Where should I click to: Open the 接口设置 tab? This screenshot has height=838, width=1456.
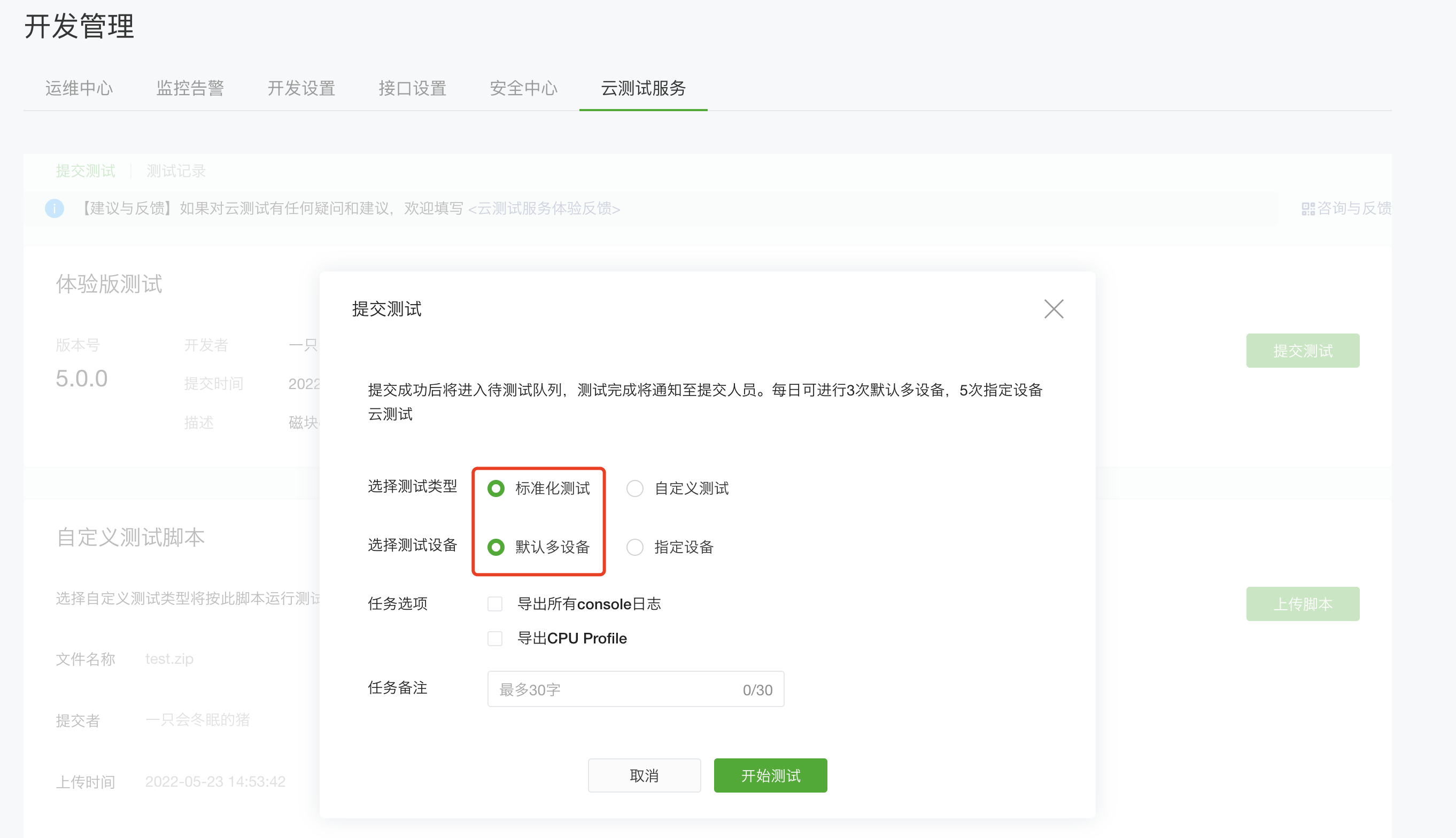click(x=412, y=88)
